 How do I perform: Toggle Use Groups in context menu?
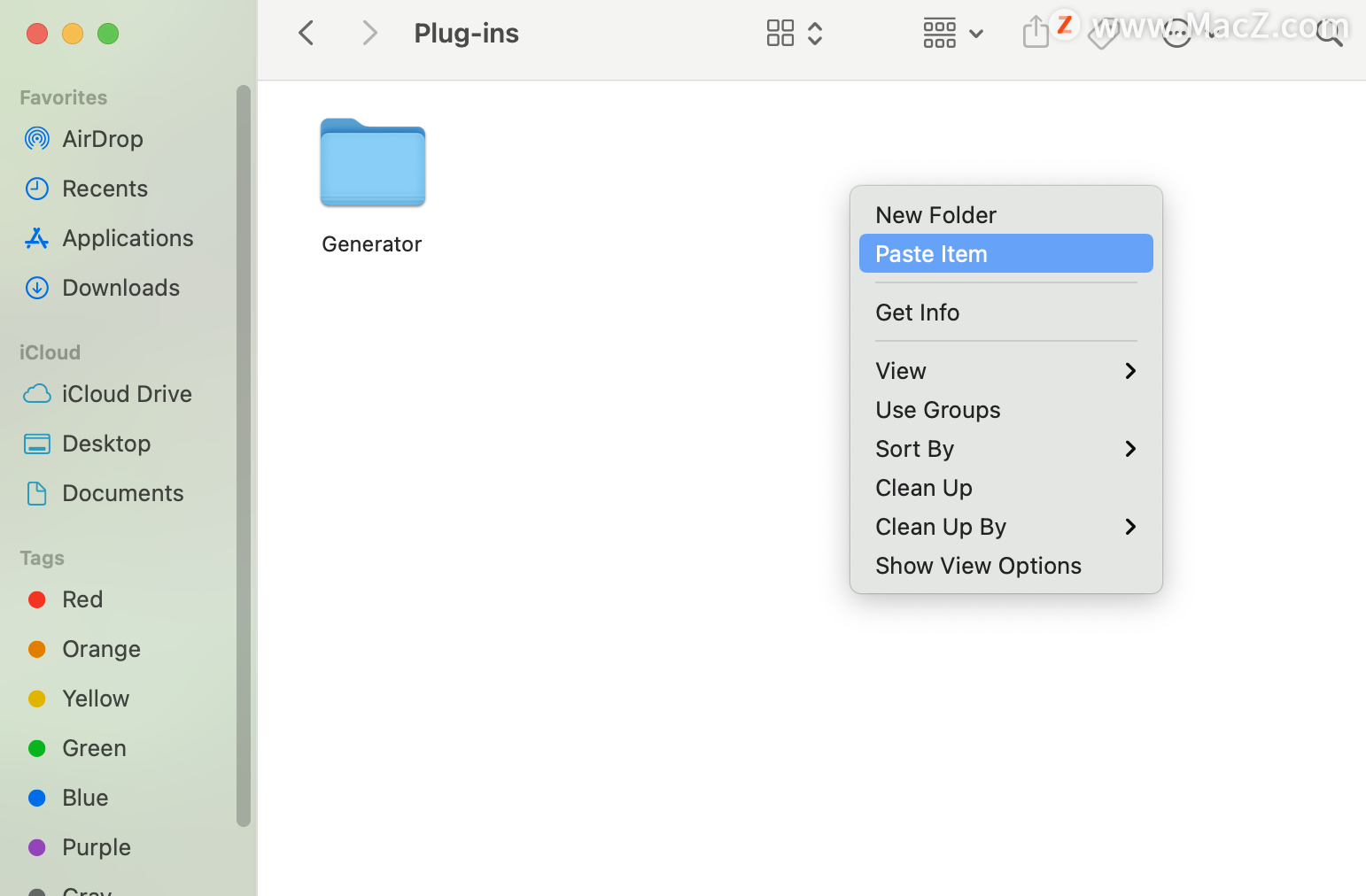click(1006, 410)
